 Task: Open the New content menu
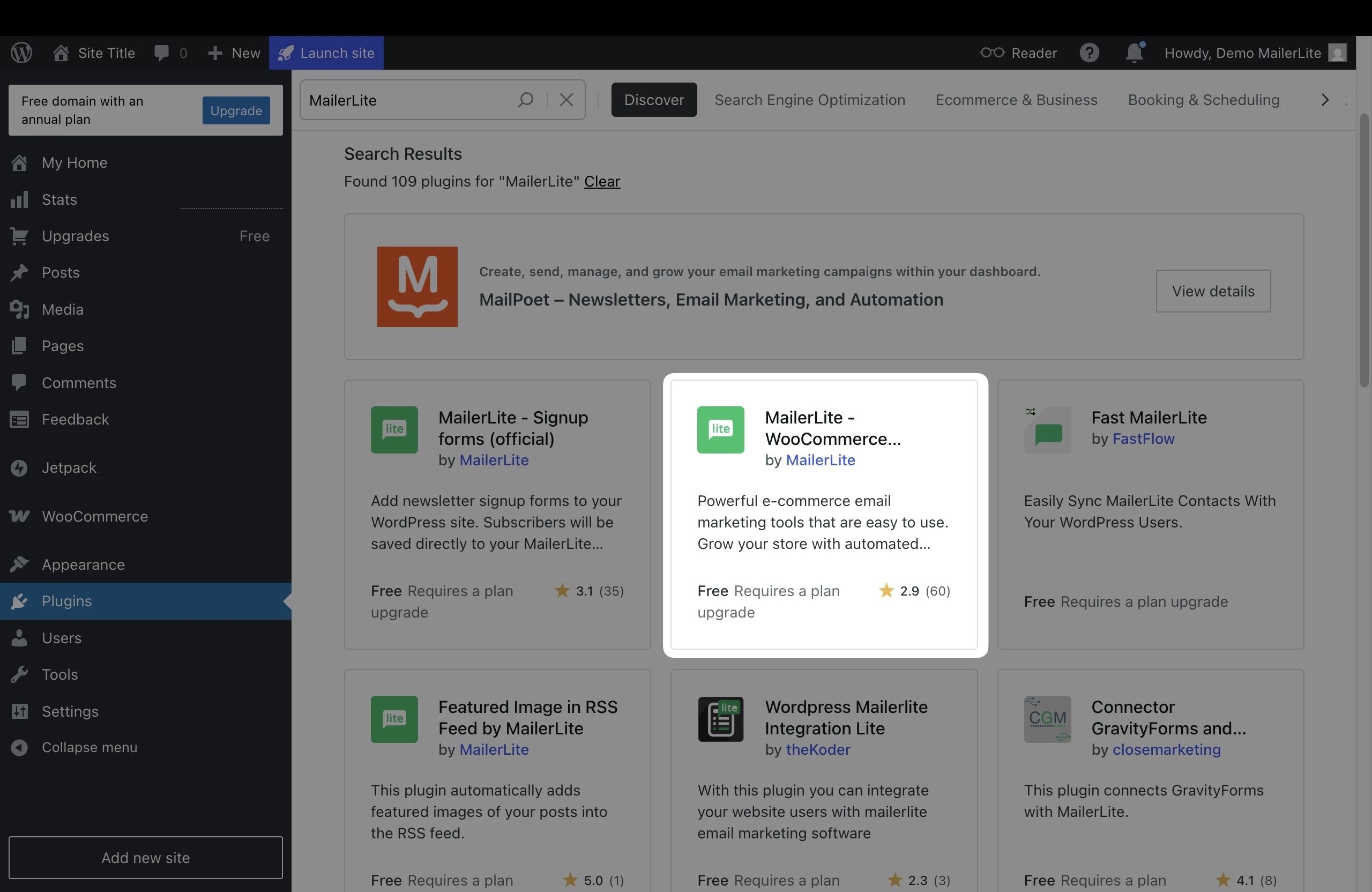click(234, 53)
